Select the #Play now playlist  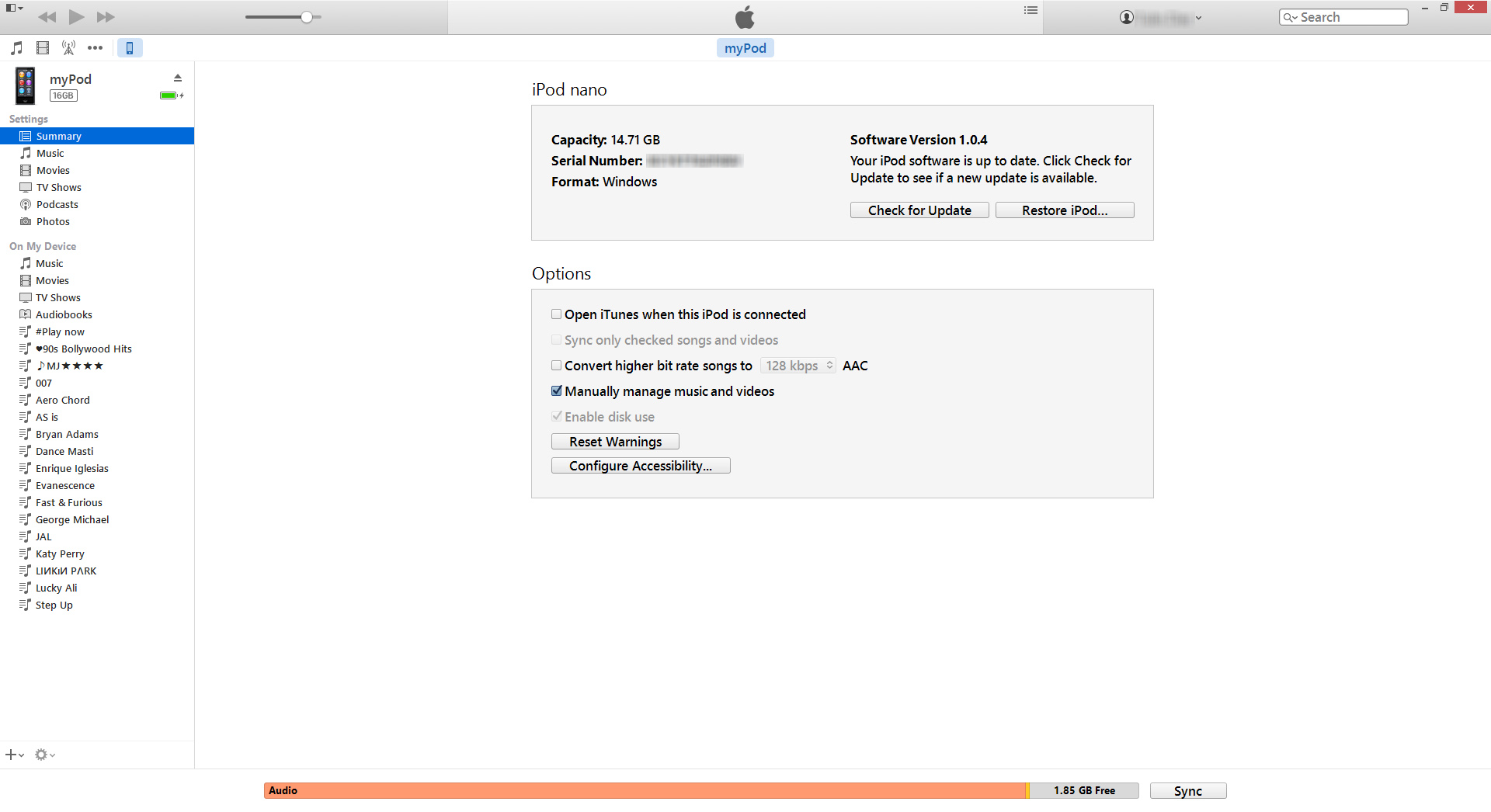click(97, 331)
